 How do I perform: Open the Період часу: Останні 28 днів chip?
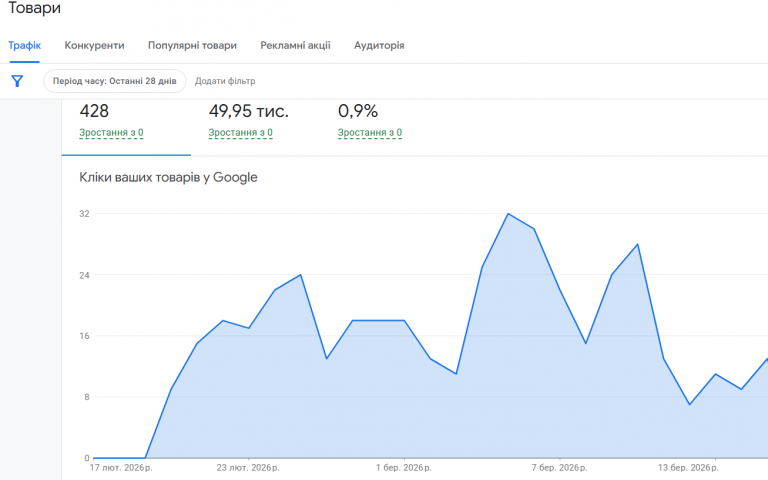(115, 81)
